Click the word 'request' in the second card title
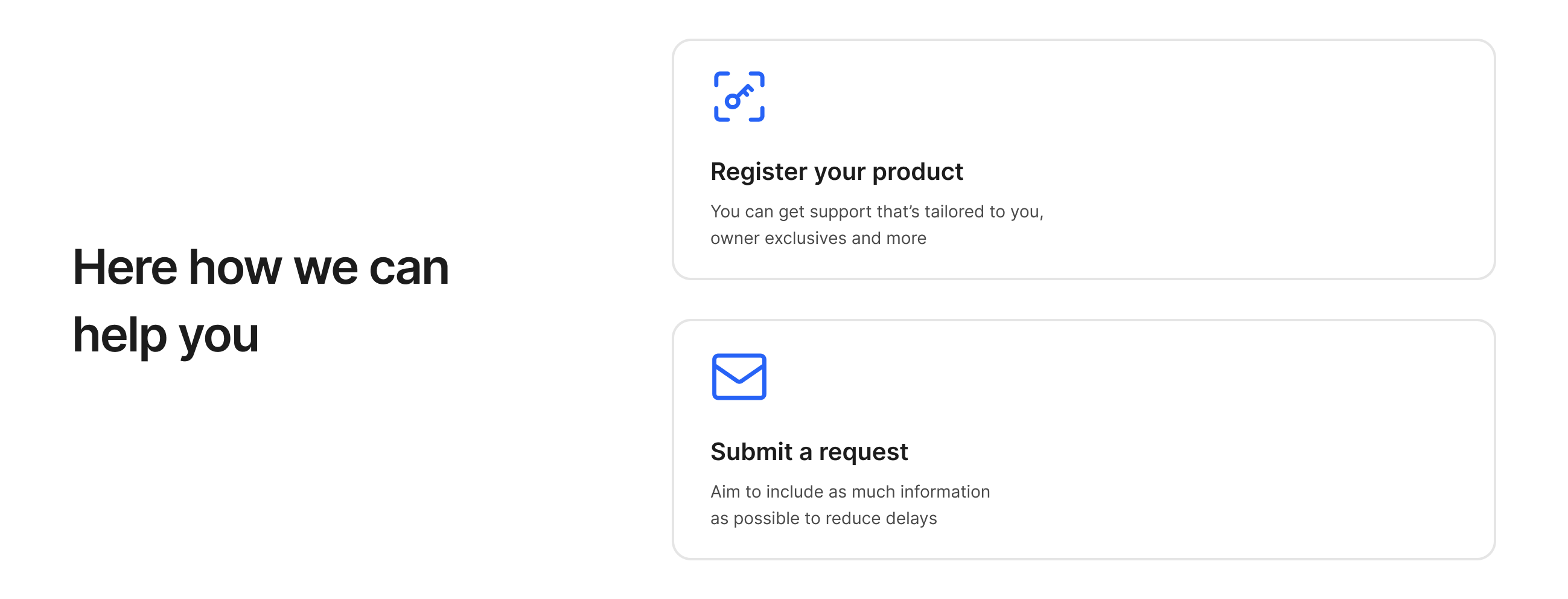The height and width of the screenshot is (599, 1568). [863, 453]
